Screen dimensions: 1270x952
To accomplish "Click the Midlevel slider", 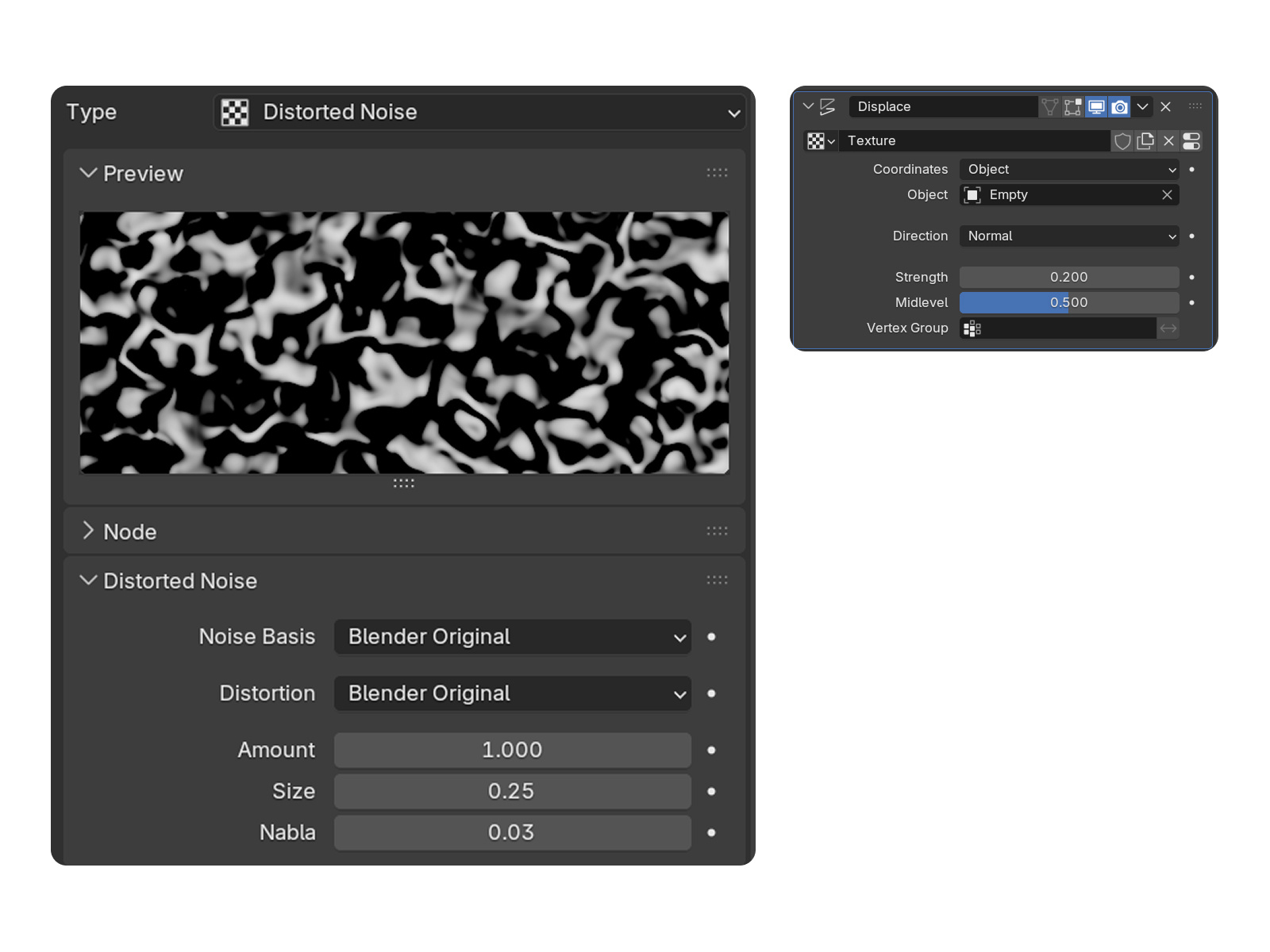I will click(1068, 302).
